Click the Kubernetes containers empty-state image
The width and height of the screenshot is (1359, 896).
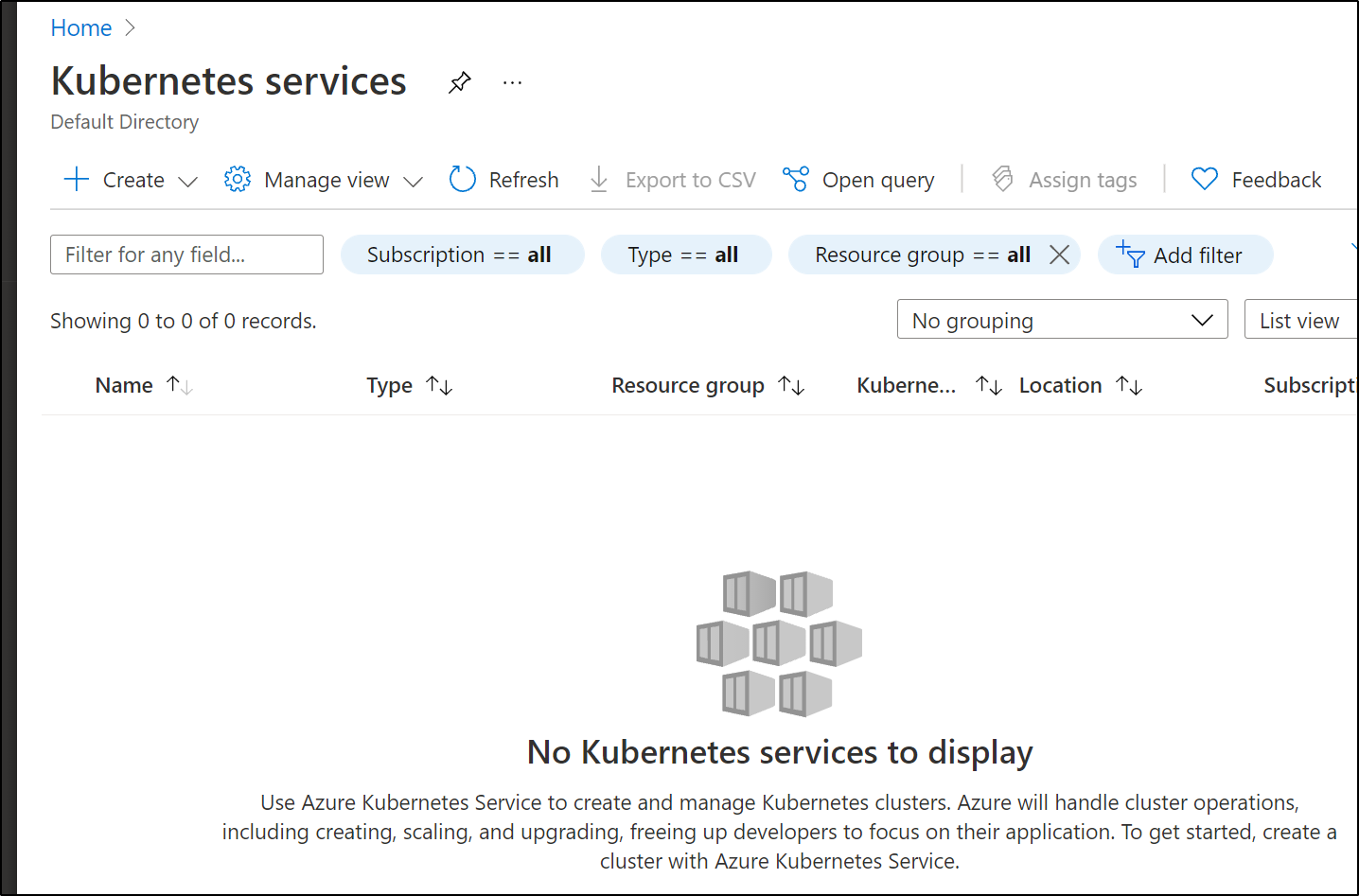(x=779, y=643)
